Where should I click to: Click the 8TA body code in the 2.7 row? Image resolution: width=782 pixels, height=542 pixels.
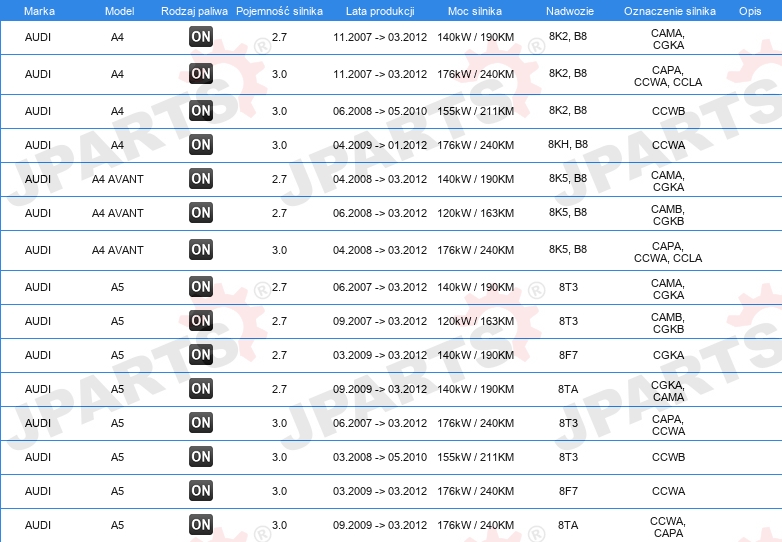[x=568, y=389]
